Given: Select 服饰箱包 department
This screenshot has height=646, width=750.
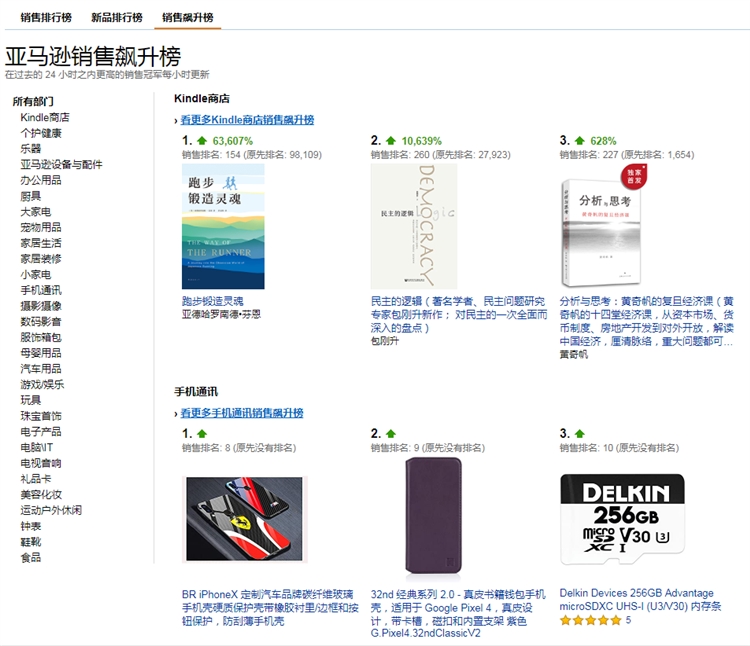Looking at the screenshot, I should 41,338.
